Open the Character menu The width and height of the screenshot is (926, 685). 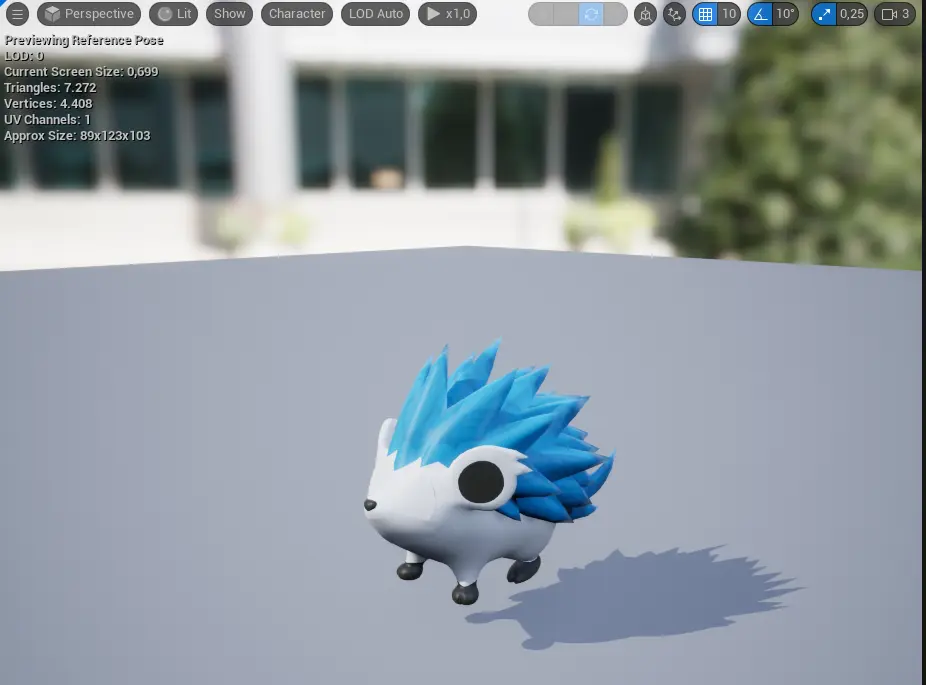tap(297, 14)
